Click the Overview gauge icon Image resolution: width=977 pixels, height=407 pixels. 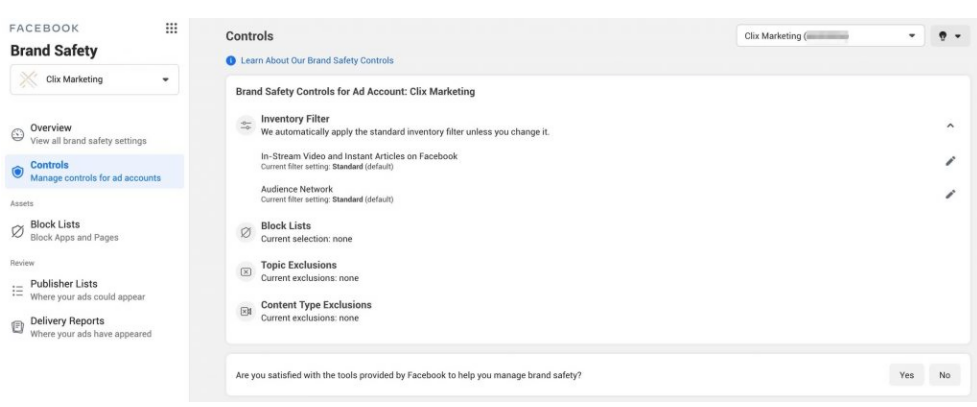point(17,135)
